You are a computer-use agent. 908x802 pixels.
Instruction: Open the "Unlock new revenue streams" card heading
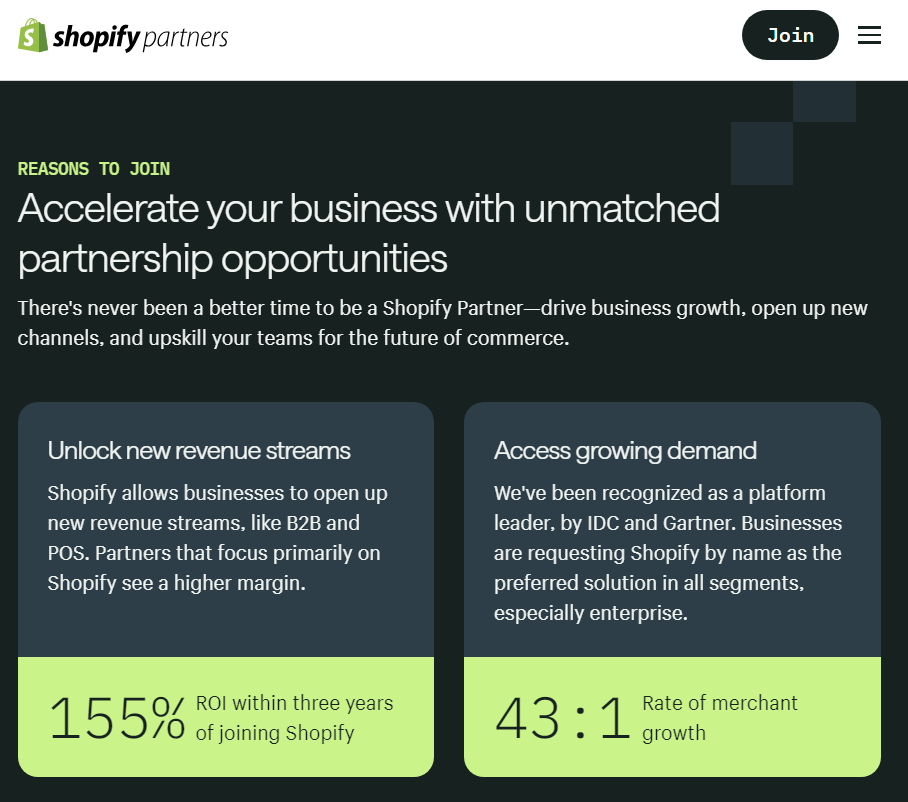click(199, 450)
